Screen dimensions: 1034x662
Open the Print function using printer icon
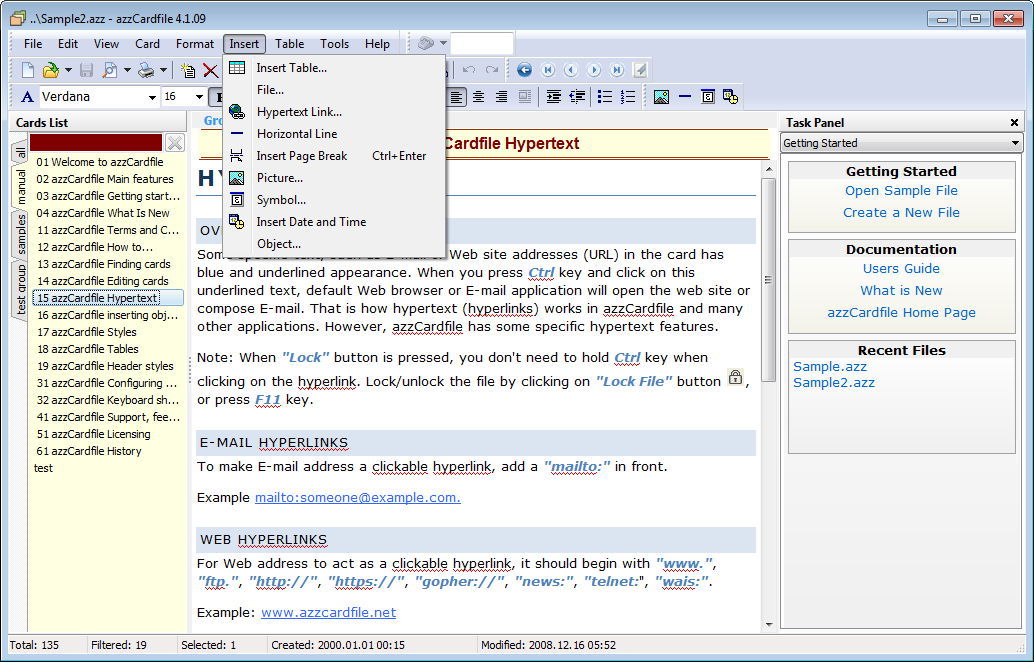[145, 70]
